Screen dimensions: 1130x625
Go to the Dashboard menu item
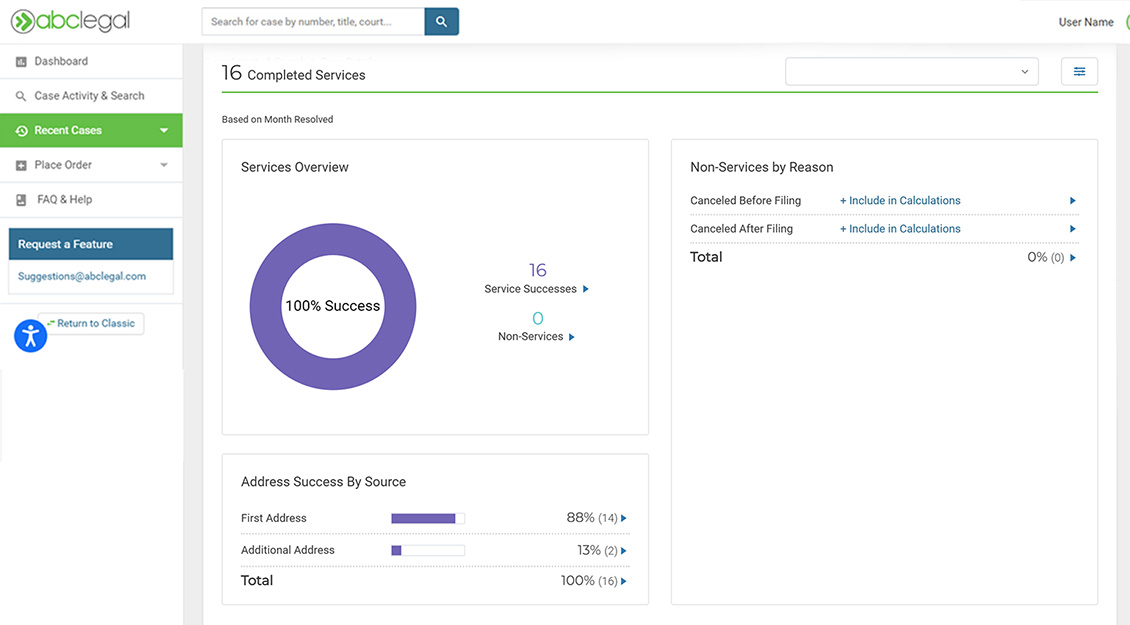[61, 61]
